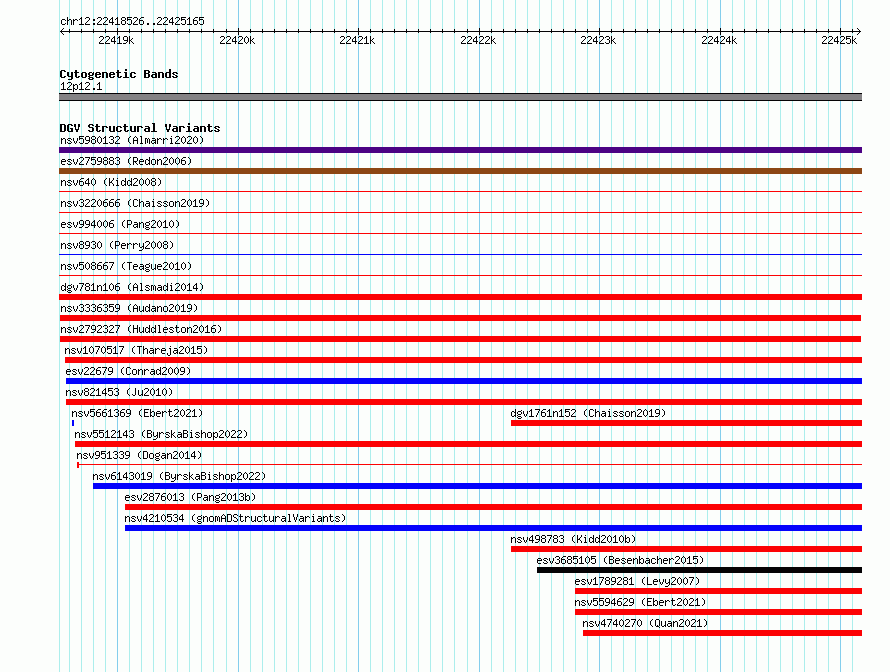Select the purple nsv5980132 variant bar

[460, 150]
